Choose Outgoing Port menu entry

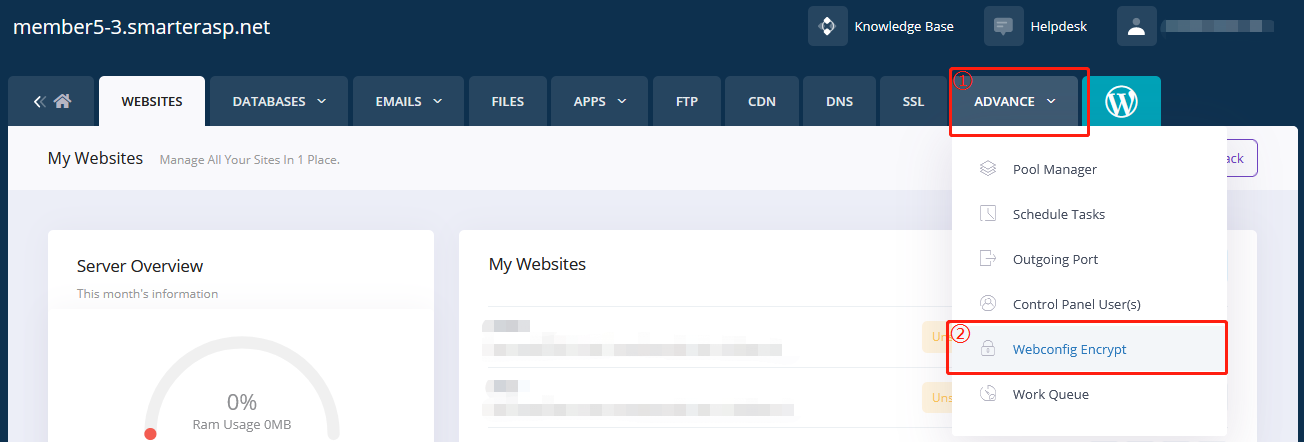[1055, 259]
